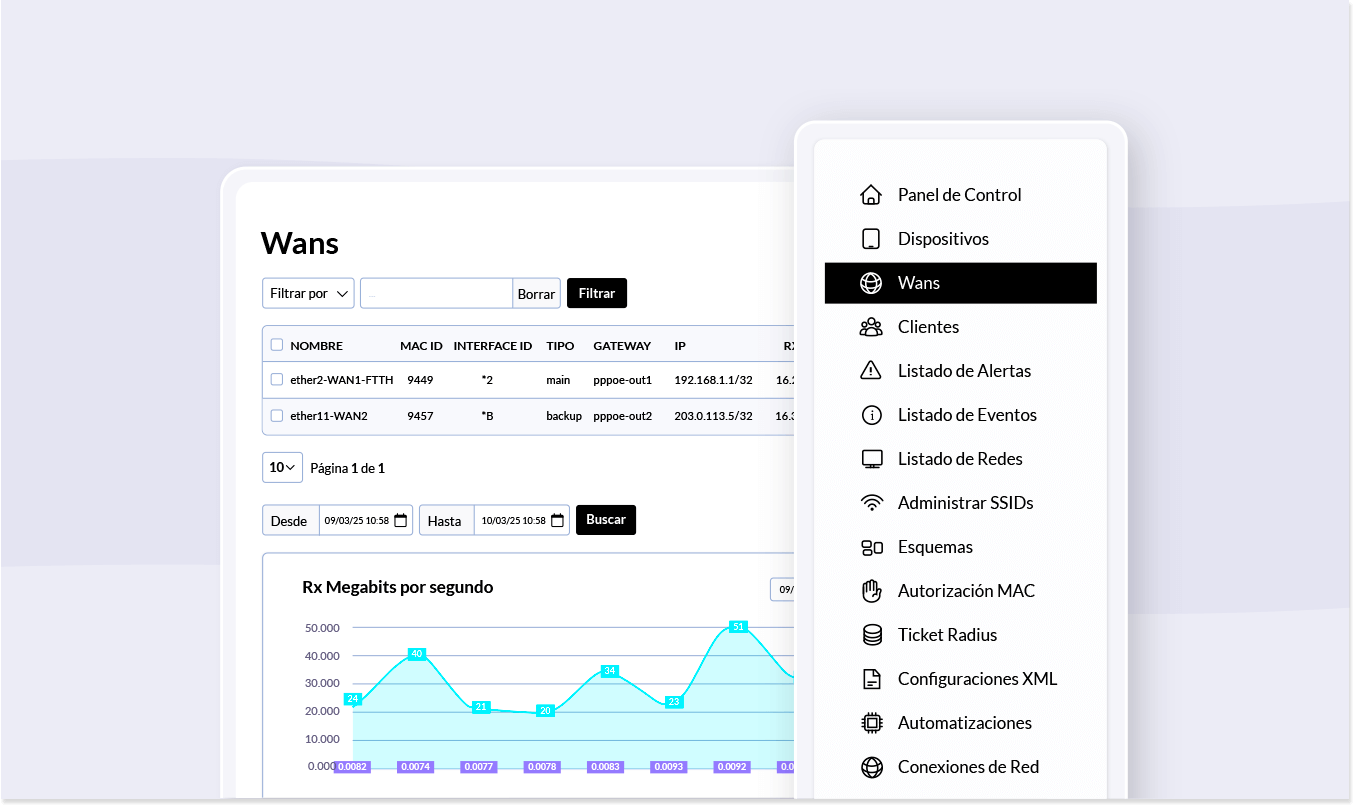
Task: Click the purple label 0.0093 on chart
Action: point(669,767)
